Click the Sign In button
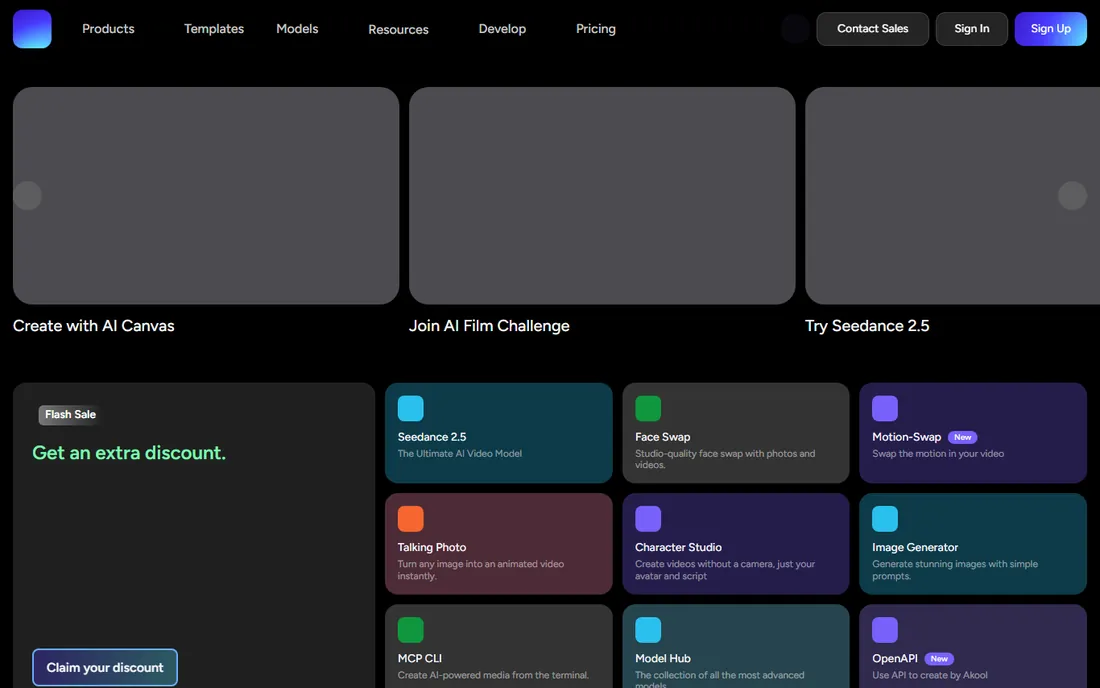Viewport: 1100px width, 688px height. click(x=972, y=29)
